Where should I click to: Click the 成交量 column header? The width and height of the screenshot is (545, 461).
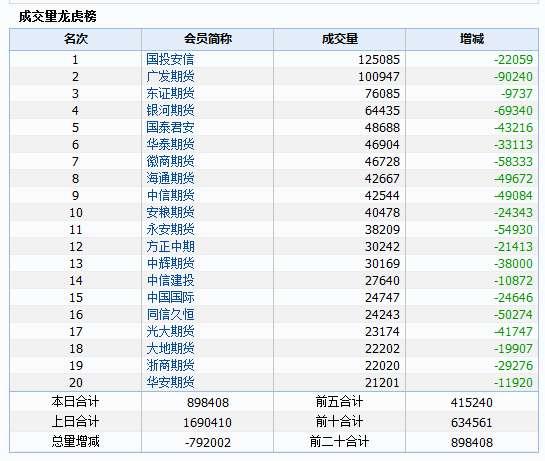pos(340,39)
